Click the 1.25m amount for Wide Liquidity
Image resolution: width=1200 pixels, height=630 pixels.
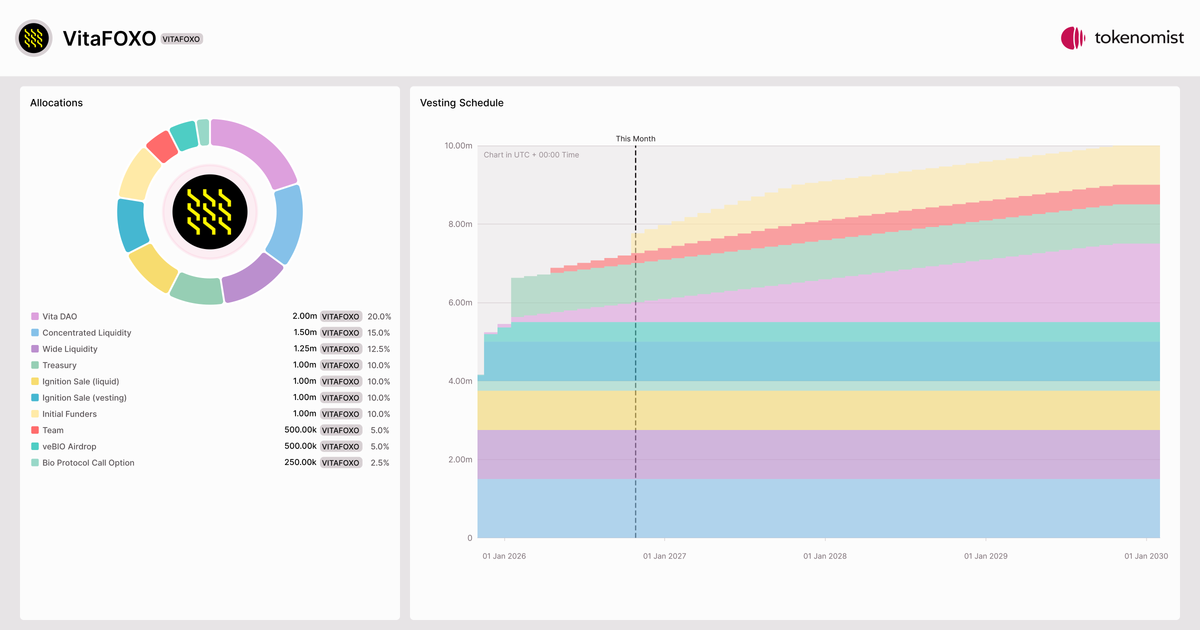304,349
